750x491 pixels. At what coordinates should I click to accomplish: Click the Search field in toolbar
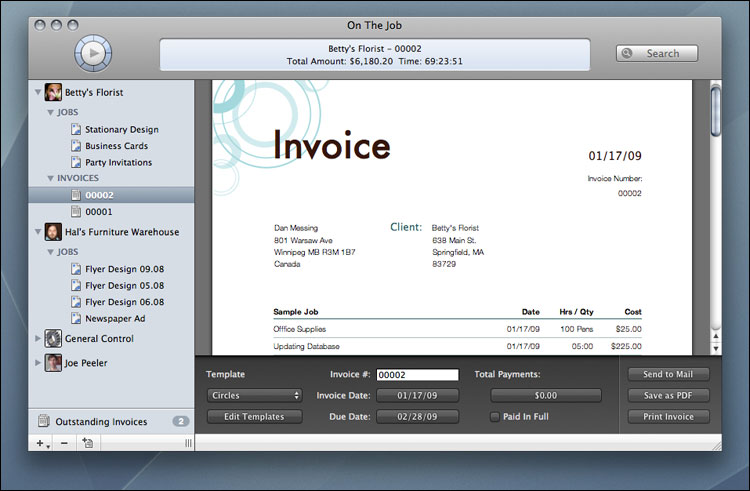point(657,54)
